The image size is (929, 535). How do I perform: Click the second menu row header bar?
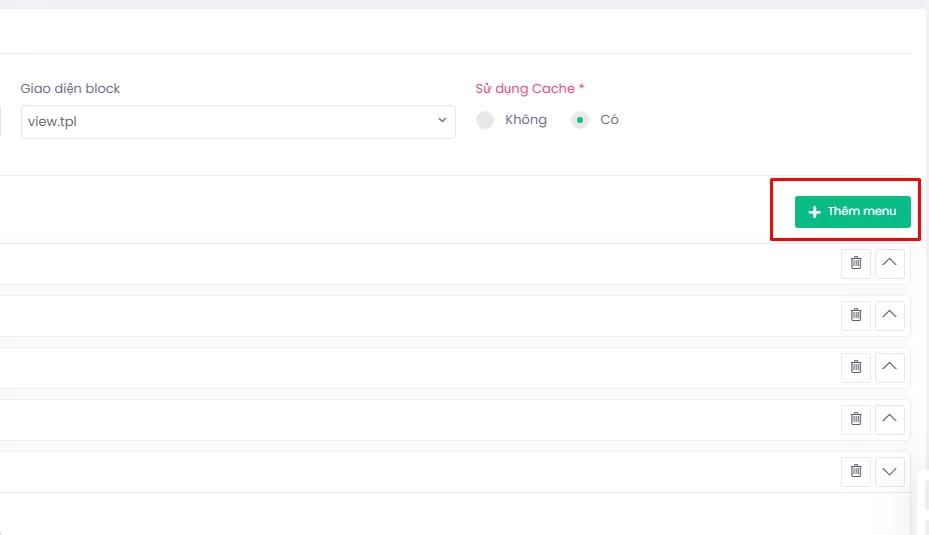[400, 315]
